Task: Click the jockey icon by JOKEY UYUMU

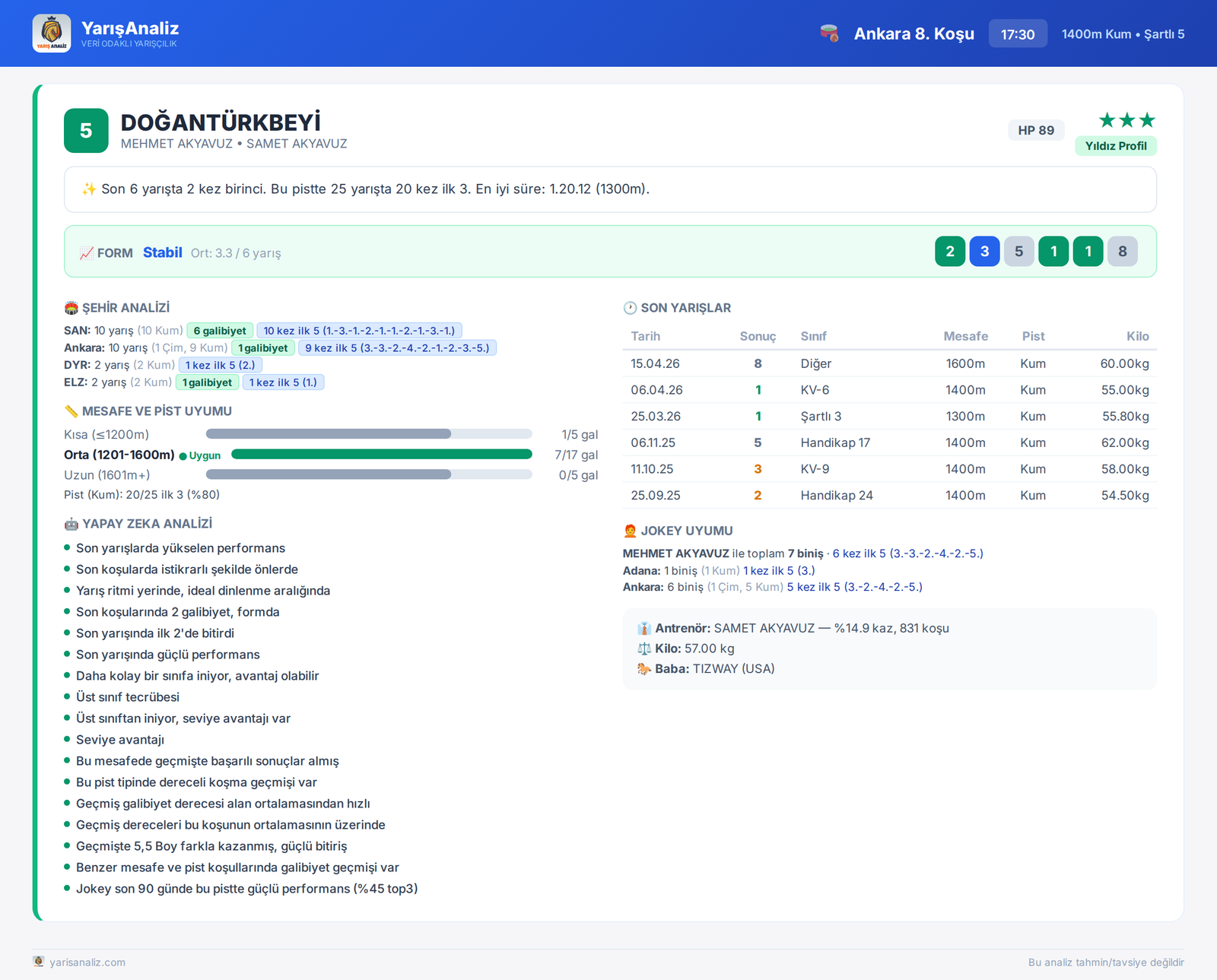Action: pyautogui.click(x=630, y=531)
